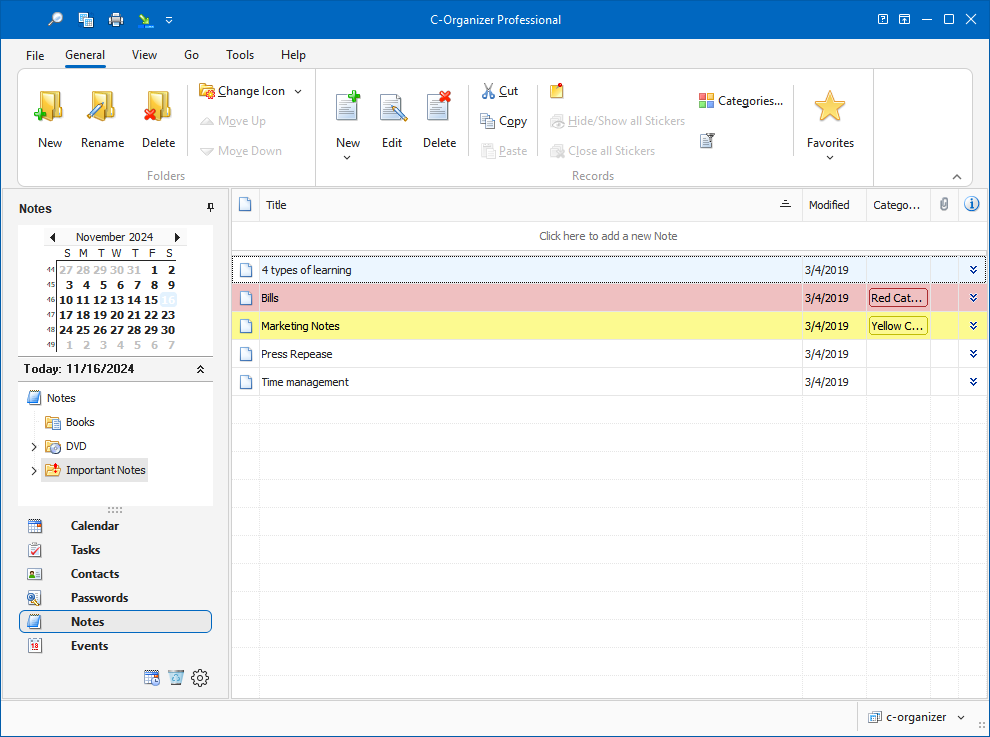Rename the selected folder
The height and width of the screenshot is (737, 990).
tap(102, 119)
